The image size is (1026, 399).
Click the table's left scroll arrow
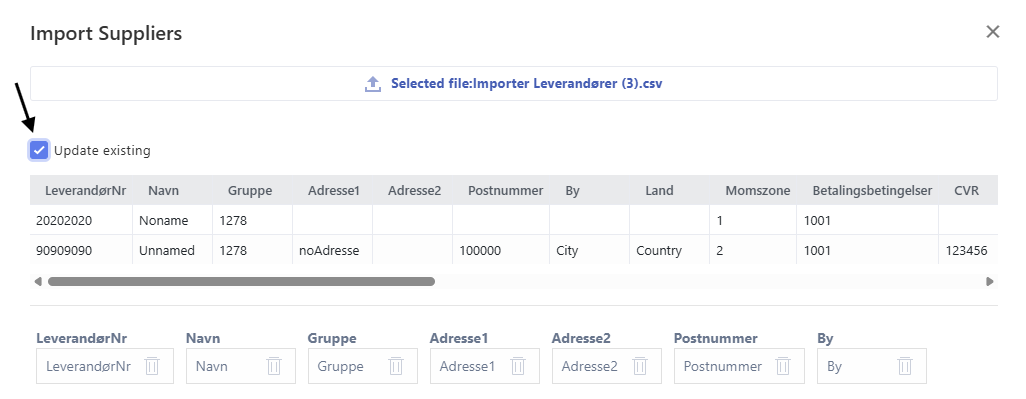pos(38,281)
